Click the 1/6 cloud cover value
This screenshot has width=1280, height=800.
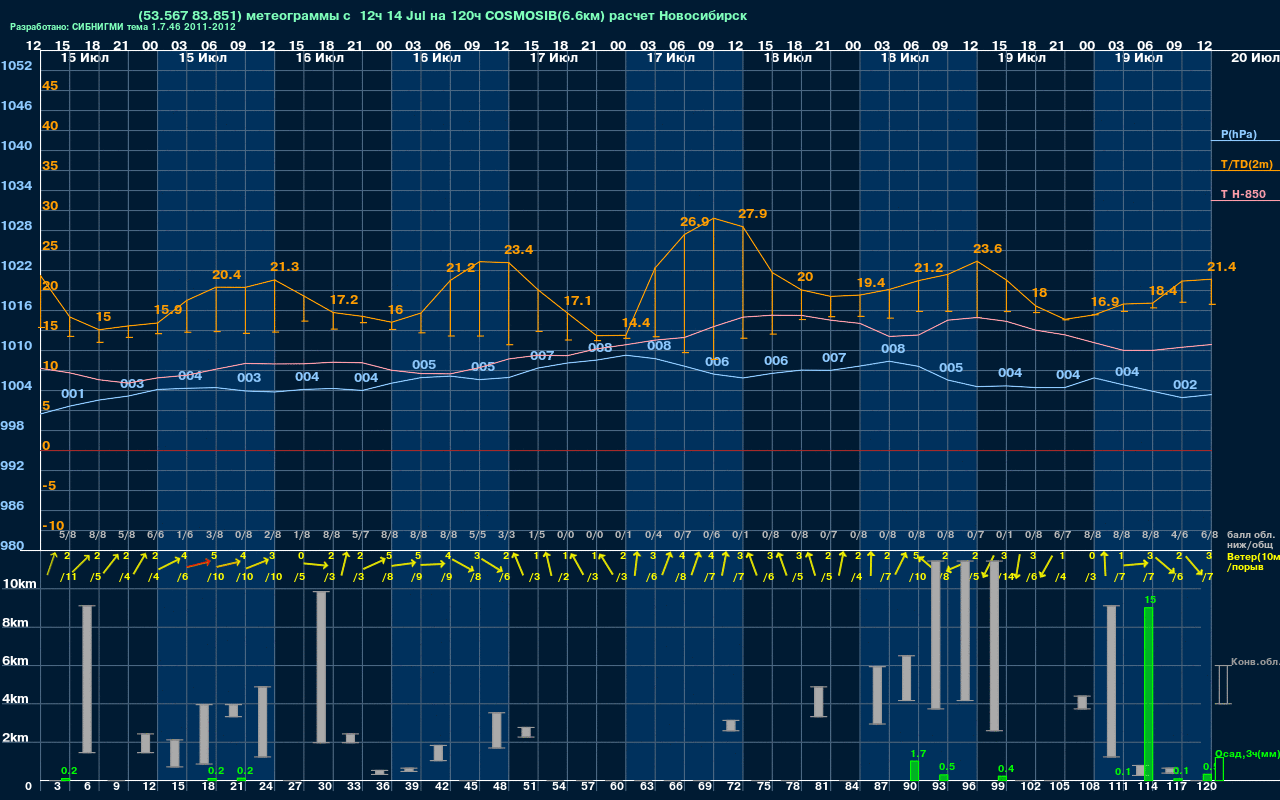coord(185,535)
